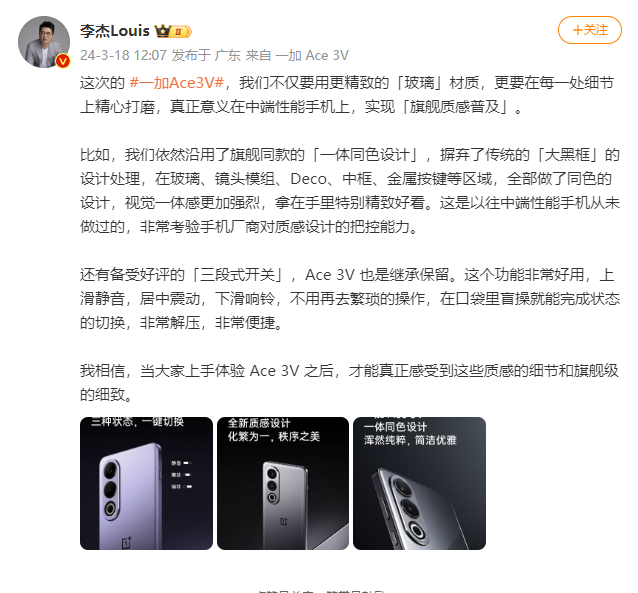Click the opening paragraph about 玻璃材质
Screen dimensions: 638x593
(x=347, y=95)
